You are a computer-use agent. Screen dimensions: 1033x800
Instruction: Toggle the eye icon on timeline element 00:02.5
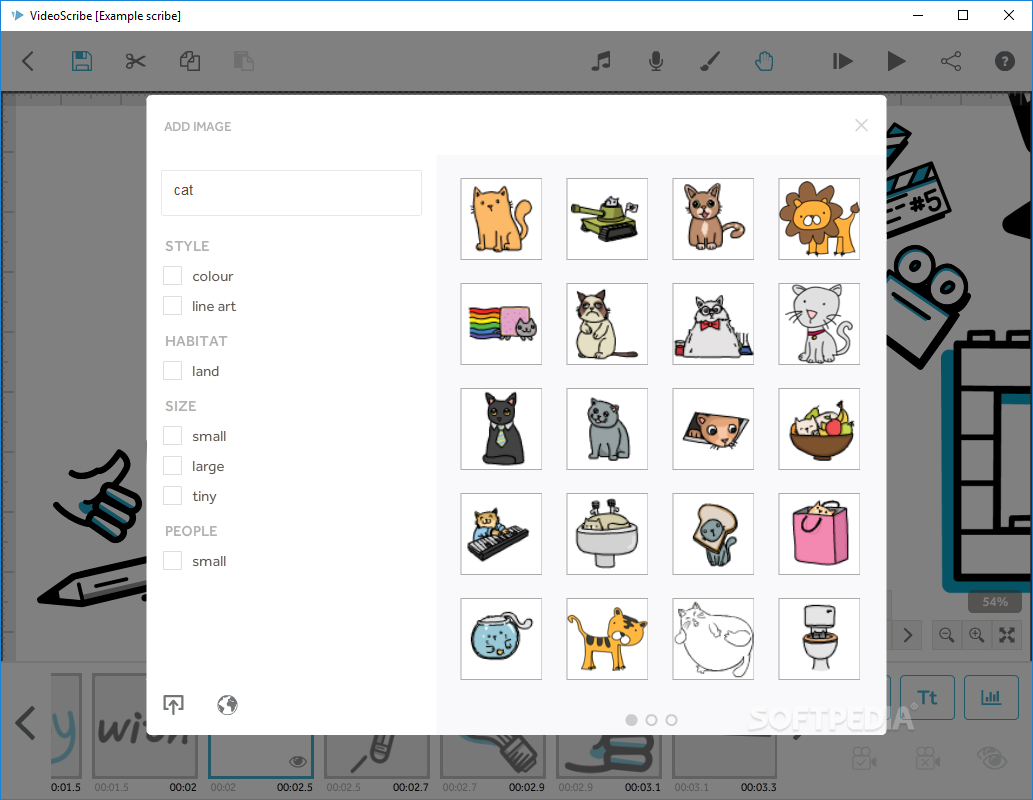(298, 761)
